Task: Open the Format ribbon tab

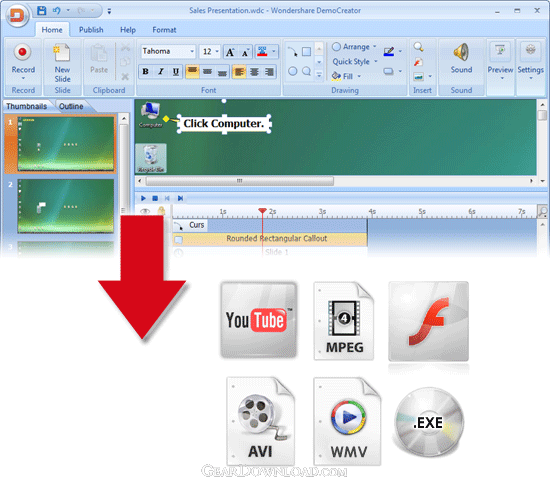Action: click(x=164, y=30)
